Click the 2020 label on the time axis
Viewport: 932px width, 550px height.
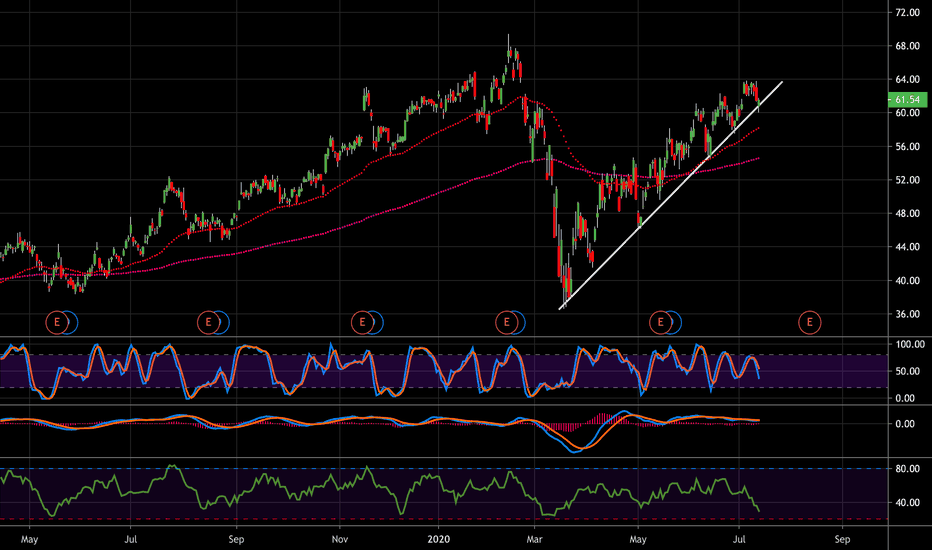pyautogui.click(x=439, y=539)
